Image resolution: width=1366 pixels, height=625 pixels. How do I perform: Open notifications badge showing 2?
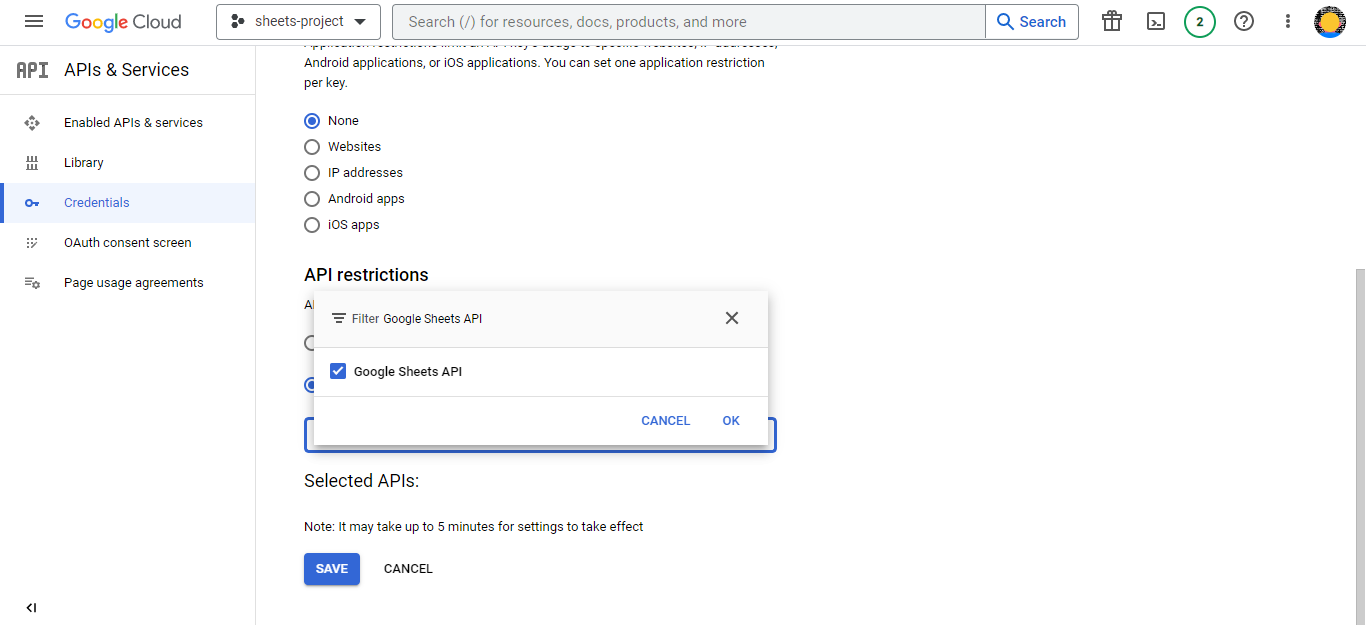pos(1200,21)
